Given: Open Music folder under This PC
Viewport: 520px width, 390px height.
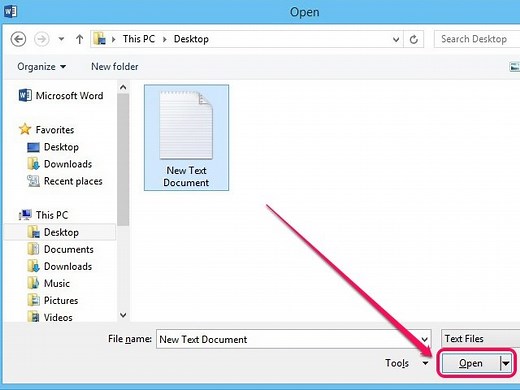Looking at the screenshot, I should click(49, 283).
